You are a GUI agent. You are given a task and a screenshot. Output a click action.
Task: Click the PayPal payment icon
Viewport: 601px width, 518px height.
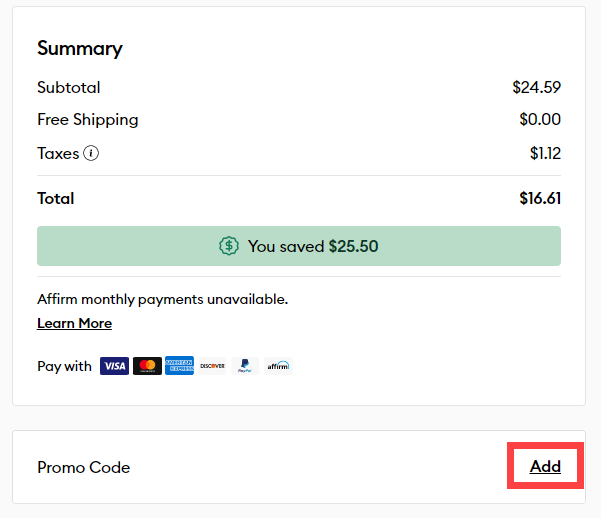[x=244, y=366]
